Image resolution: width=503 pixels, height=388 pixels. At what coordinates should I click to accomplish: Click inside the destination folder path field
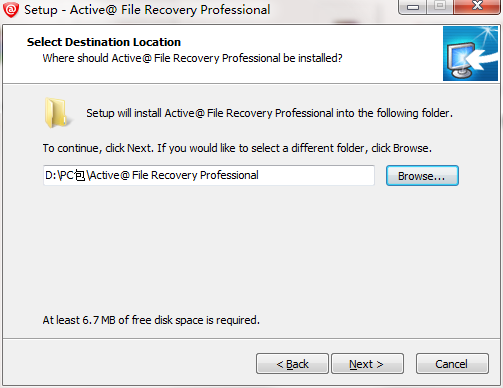click(x=209, y=175)
